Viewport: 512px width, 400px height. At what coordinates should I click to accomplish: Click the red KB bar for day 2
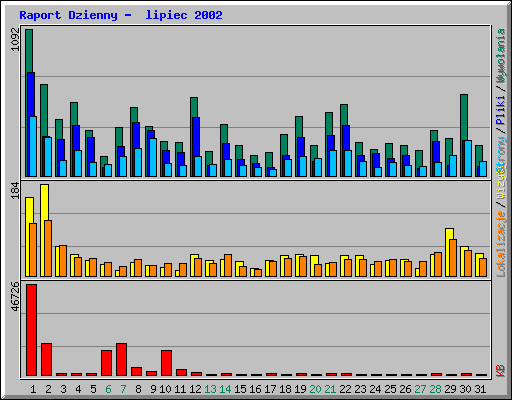point(46,359)
